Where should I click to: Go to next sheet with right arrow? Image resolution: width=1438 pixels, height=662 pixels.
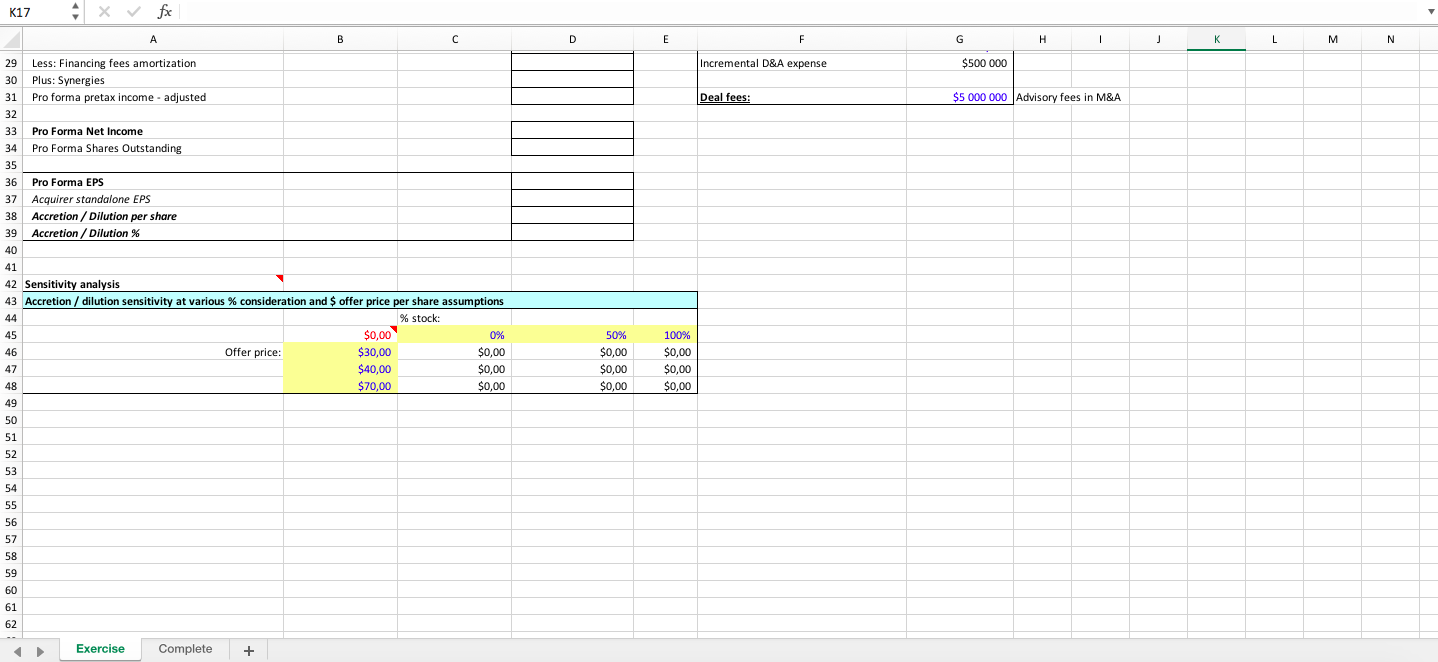39,650
